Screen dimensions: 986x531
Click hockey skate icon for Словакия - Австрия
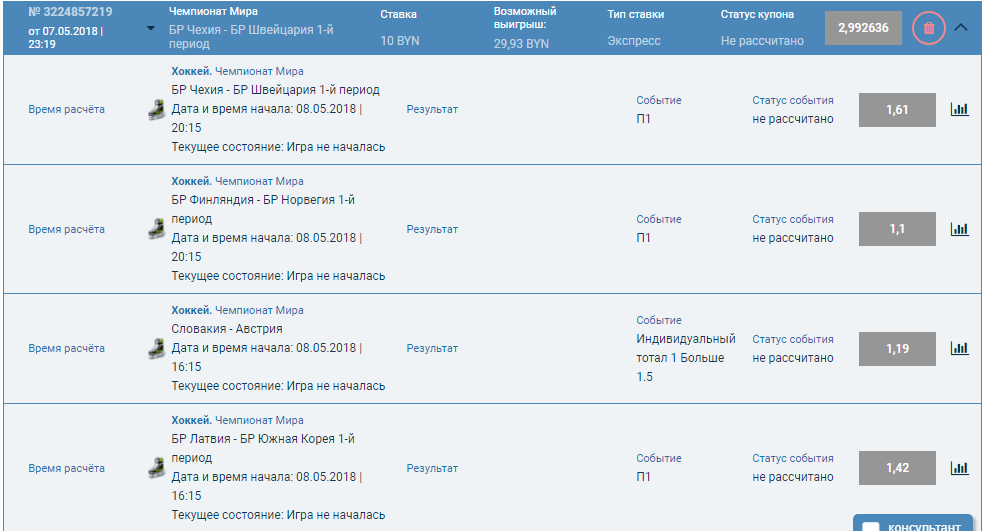coord(155,348)
